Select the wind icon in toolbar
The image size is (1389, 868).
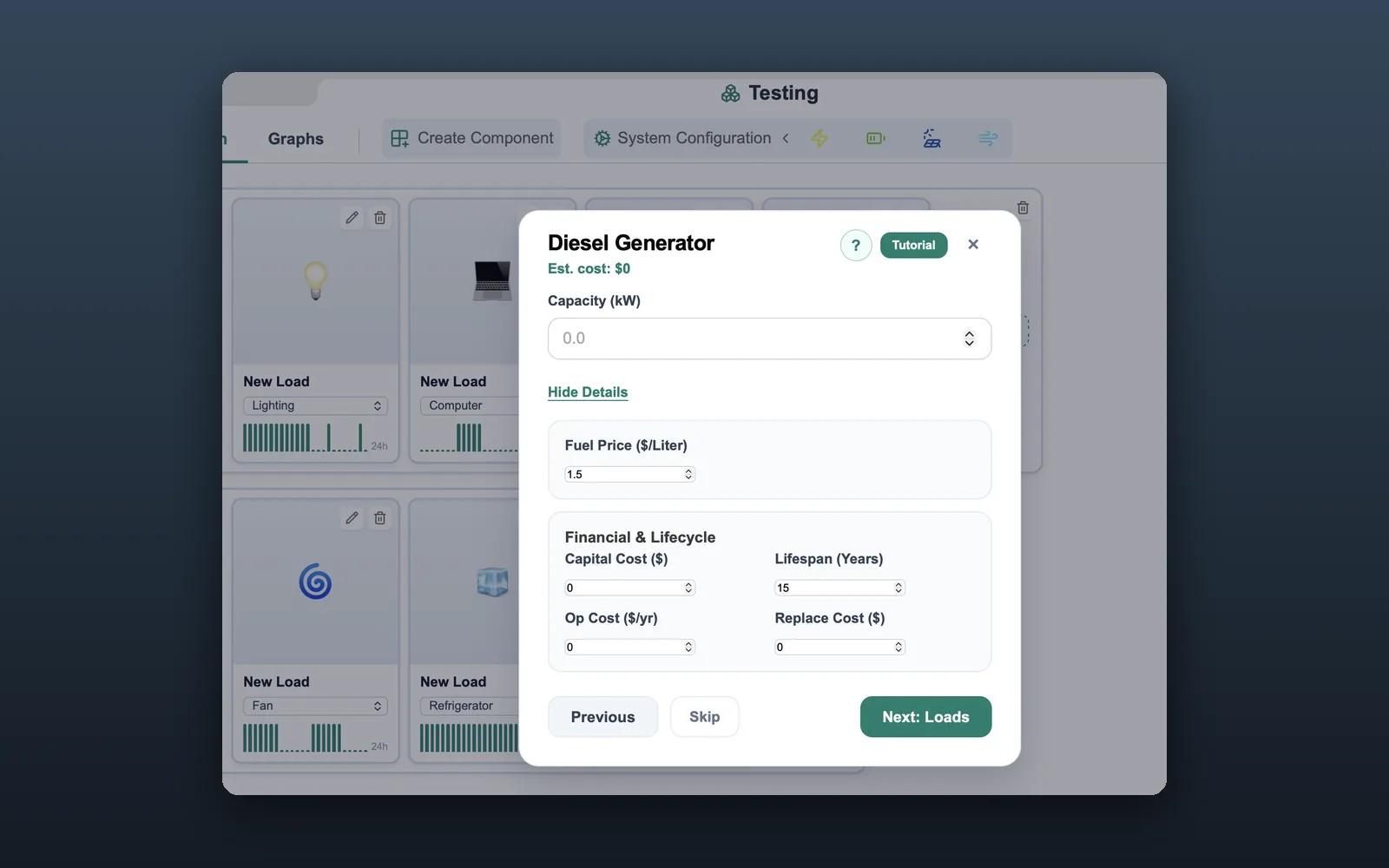click(988, 138)
